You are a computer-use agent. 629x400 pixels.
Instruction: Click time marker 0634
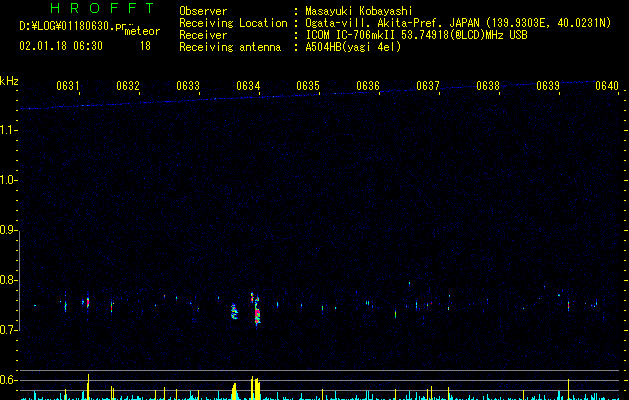[248, 86]
